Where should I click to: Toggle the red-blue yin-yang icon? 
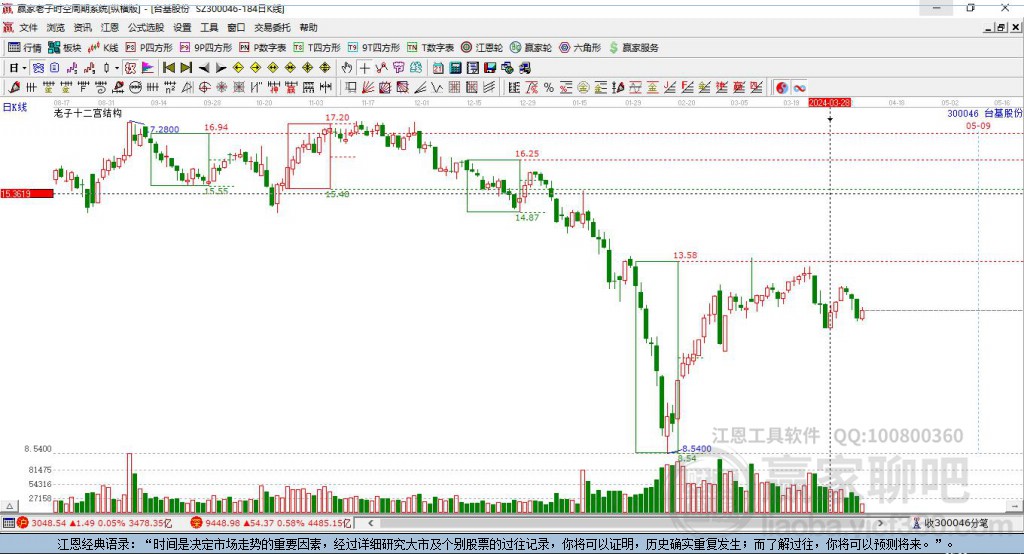click(781, 88)
